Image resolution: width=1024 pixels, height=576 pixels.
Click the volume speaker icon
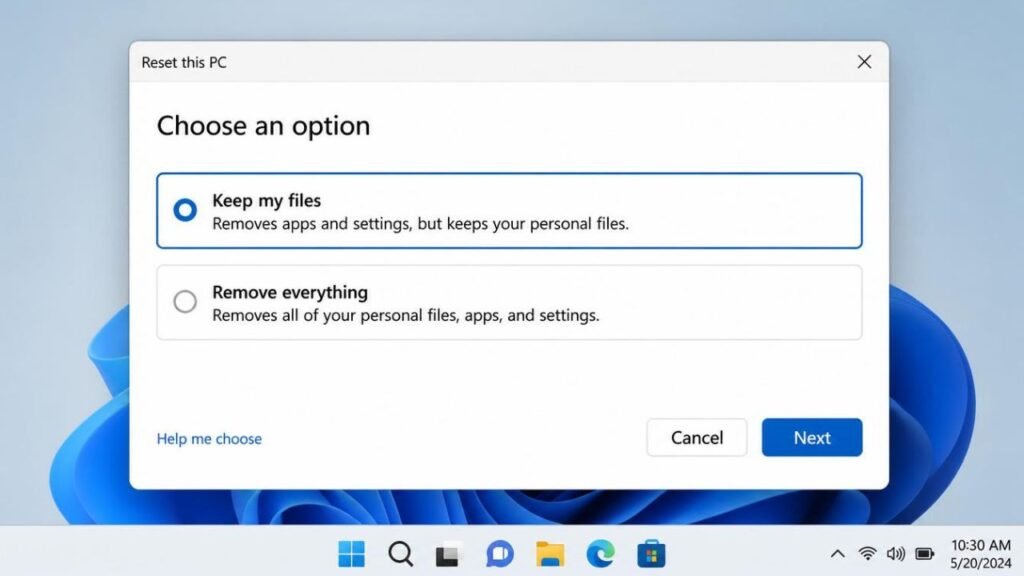[x=895, y=554]
